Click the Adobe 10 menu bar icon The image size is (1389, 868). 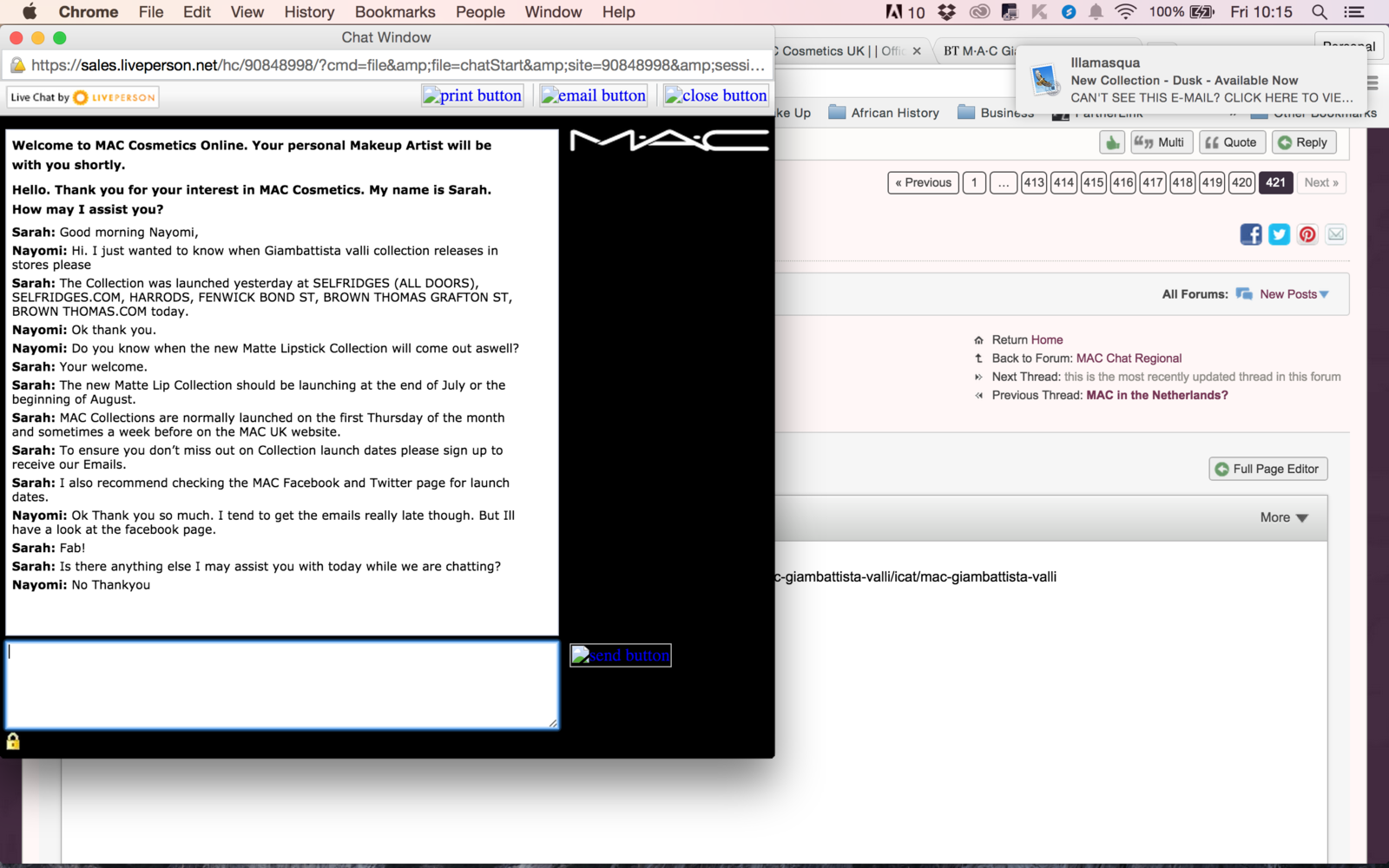(905, 11)
